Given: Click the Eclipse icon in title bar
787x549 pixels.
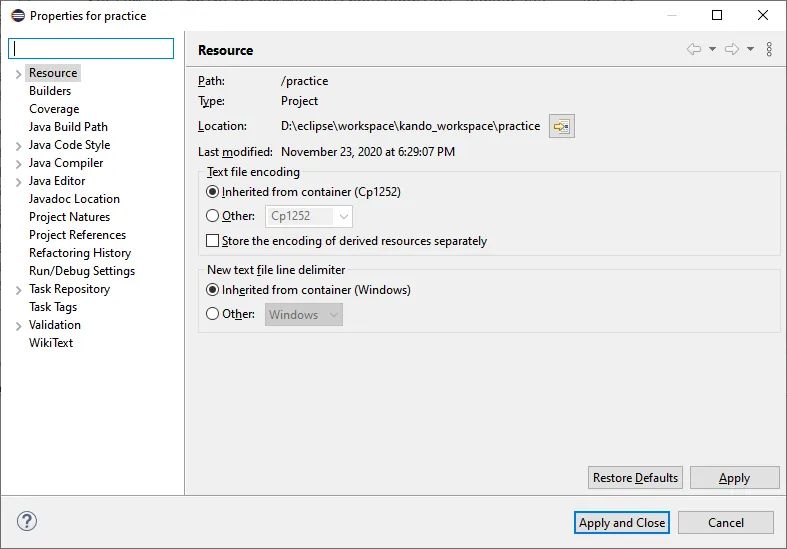Looking at the screenshot, I should [x=17, y=15].
